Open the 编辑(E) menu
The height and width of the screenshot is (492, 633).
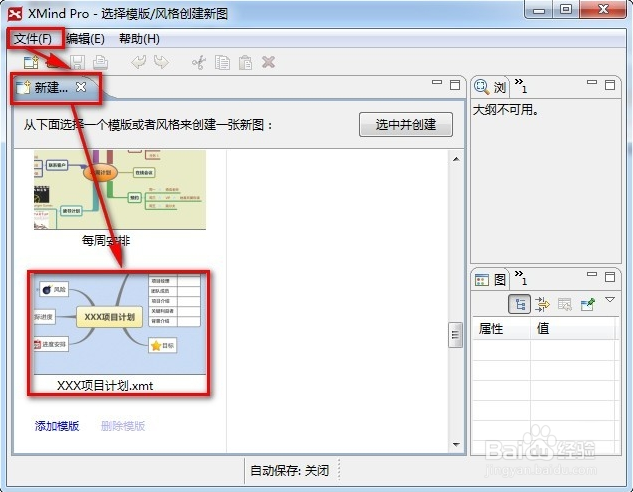[86, 39]
